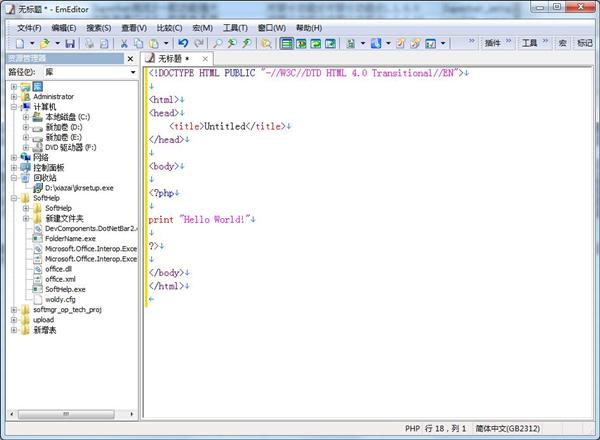The width and height of the screenshot is (600, 440).
Task: Click the Open file toolbar icon
Action: coord(44,44)
